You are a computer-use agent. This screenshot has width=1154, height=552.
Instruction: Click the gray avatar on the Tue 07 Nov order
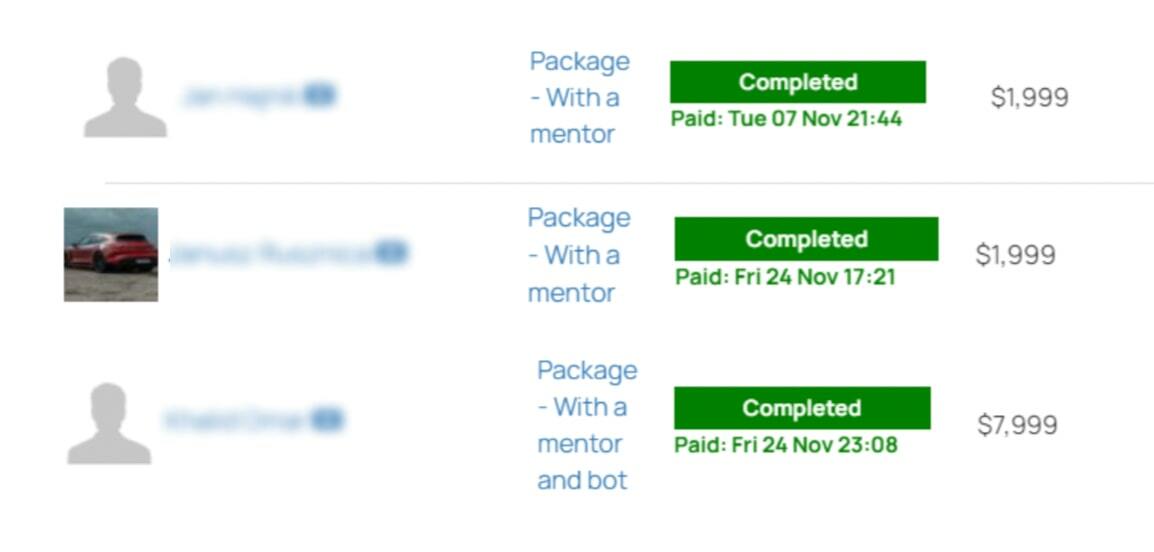tap(125, 97)
